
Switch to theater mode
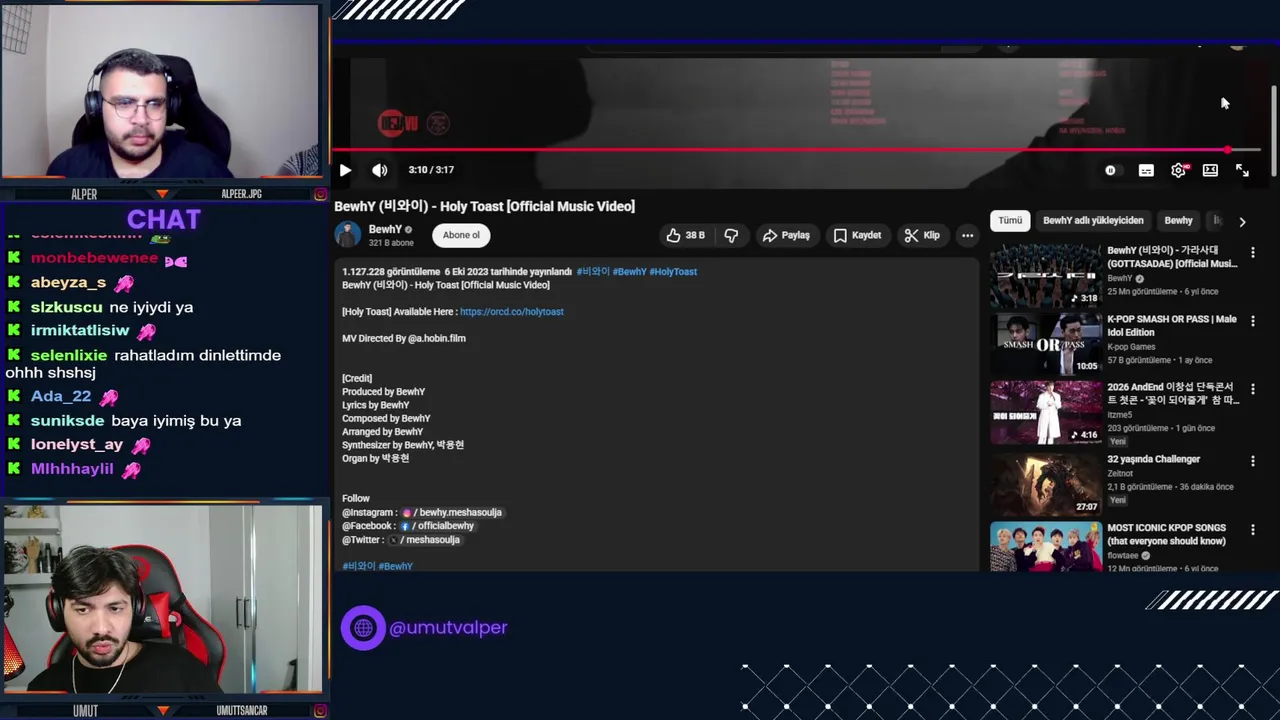pos(1210,170)
